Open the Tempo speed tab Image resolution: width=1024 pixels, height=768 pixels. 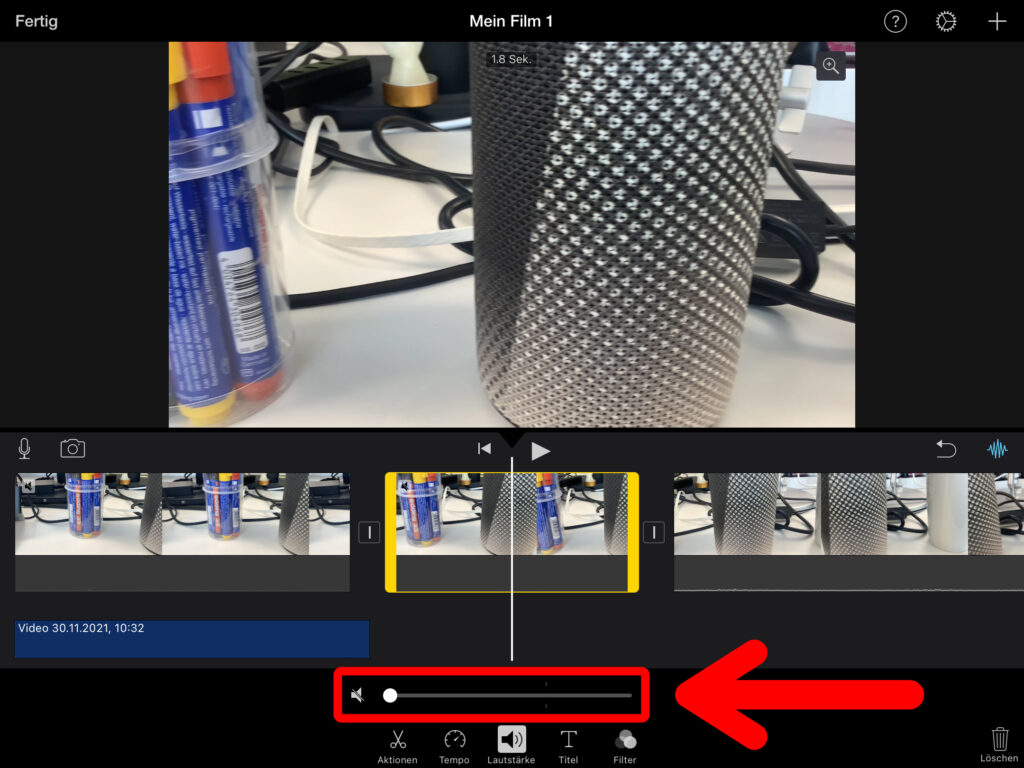point(454,745)
